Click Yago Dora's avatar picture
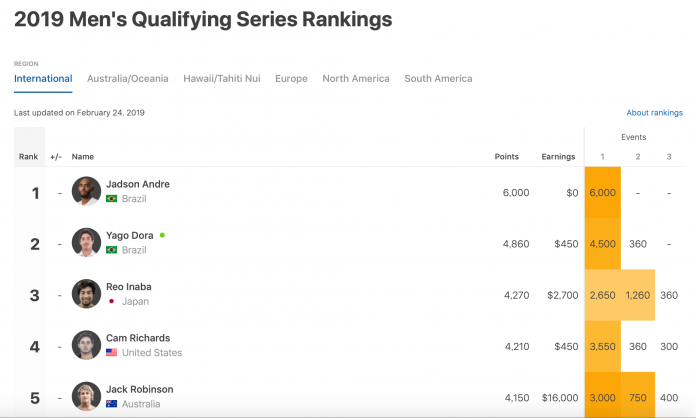The image size is (696, 418). pos(86,243)
